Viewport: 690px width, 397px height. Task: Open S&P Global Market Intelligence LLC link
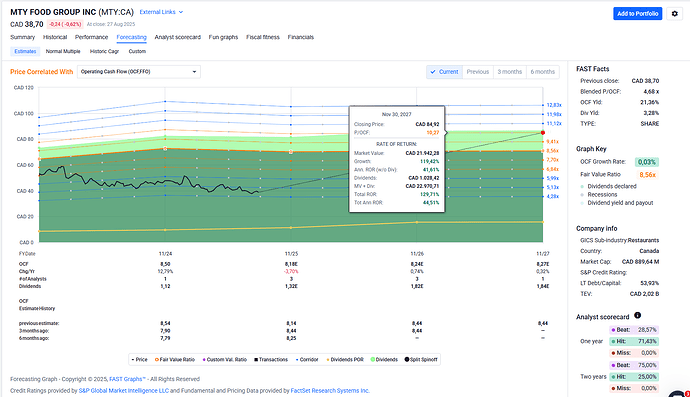pos(124,390)
